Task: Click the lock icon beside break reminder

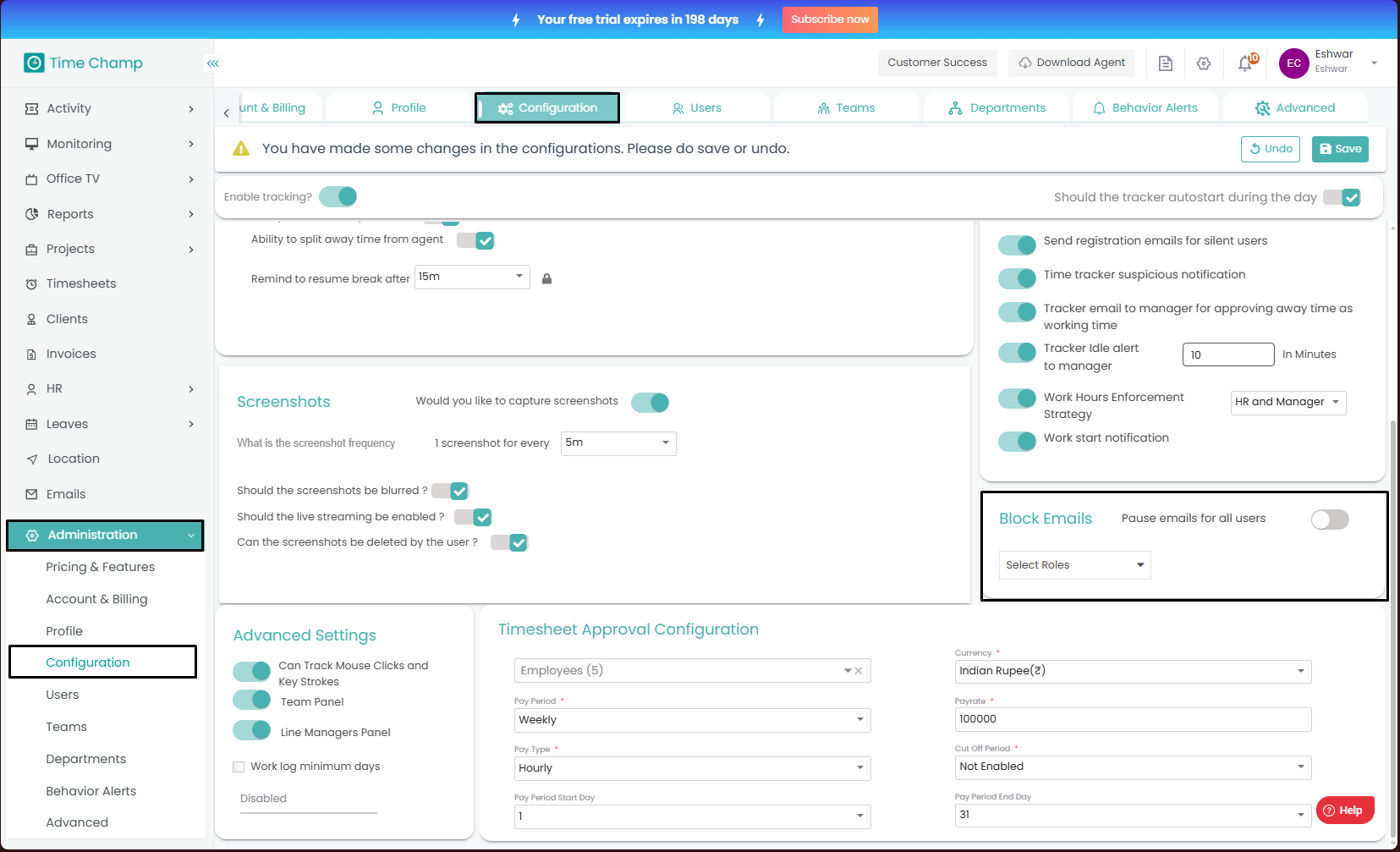Action: coord(546,279)
